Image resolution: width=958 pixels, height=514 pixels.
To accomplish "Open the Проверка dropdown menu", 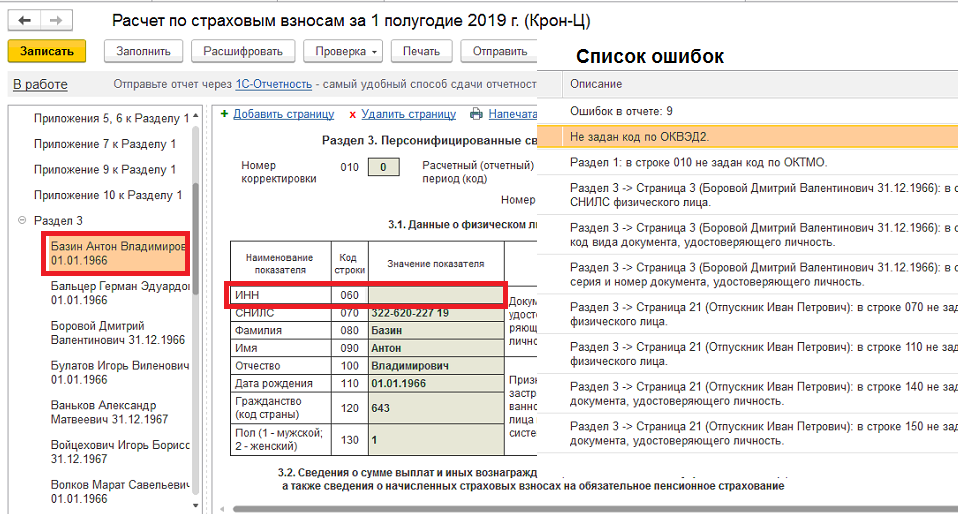I will coord(343,51).
